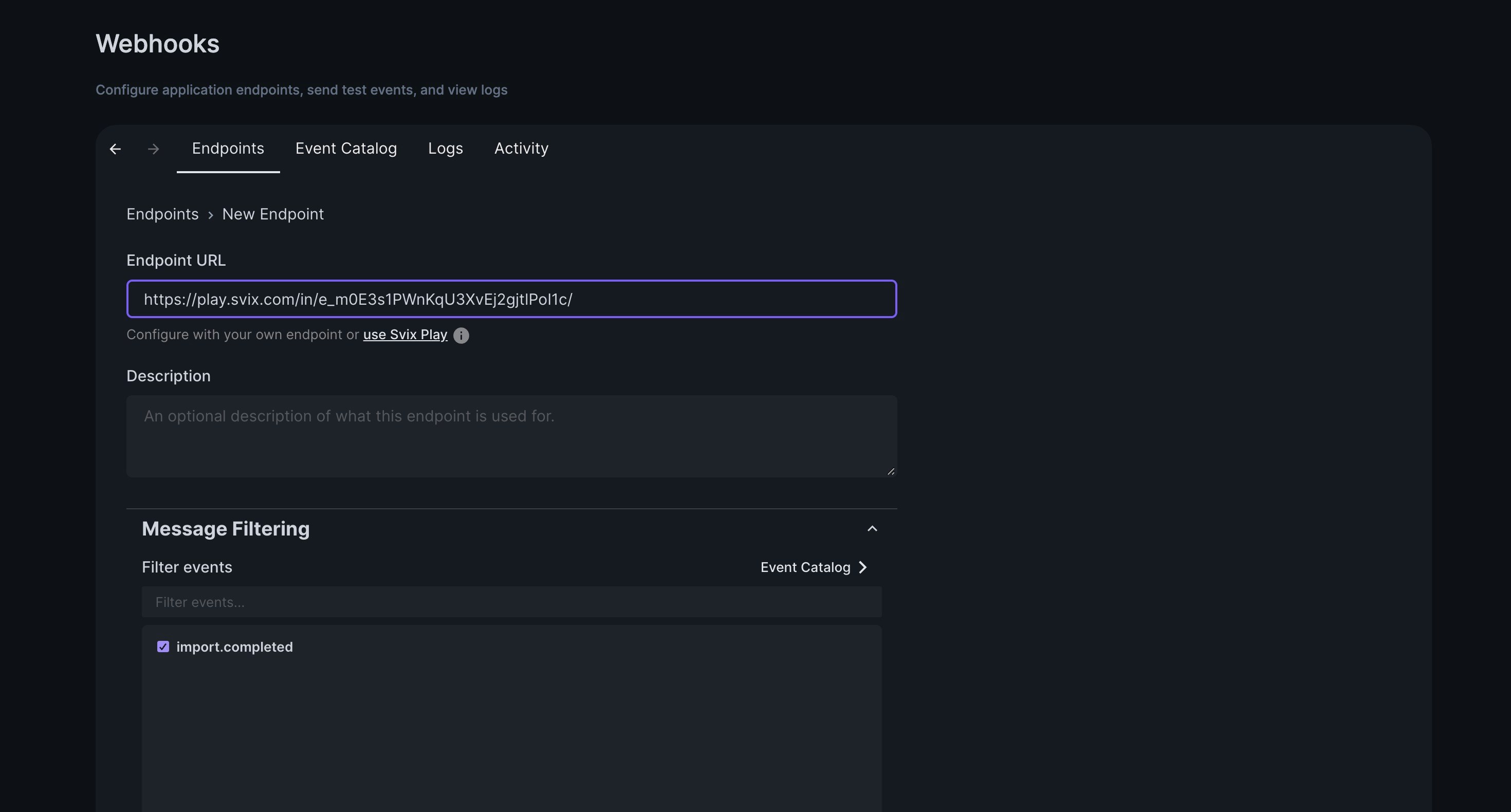
Task: Switch to the Logs tab
Action: click(445, 149)
